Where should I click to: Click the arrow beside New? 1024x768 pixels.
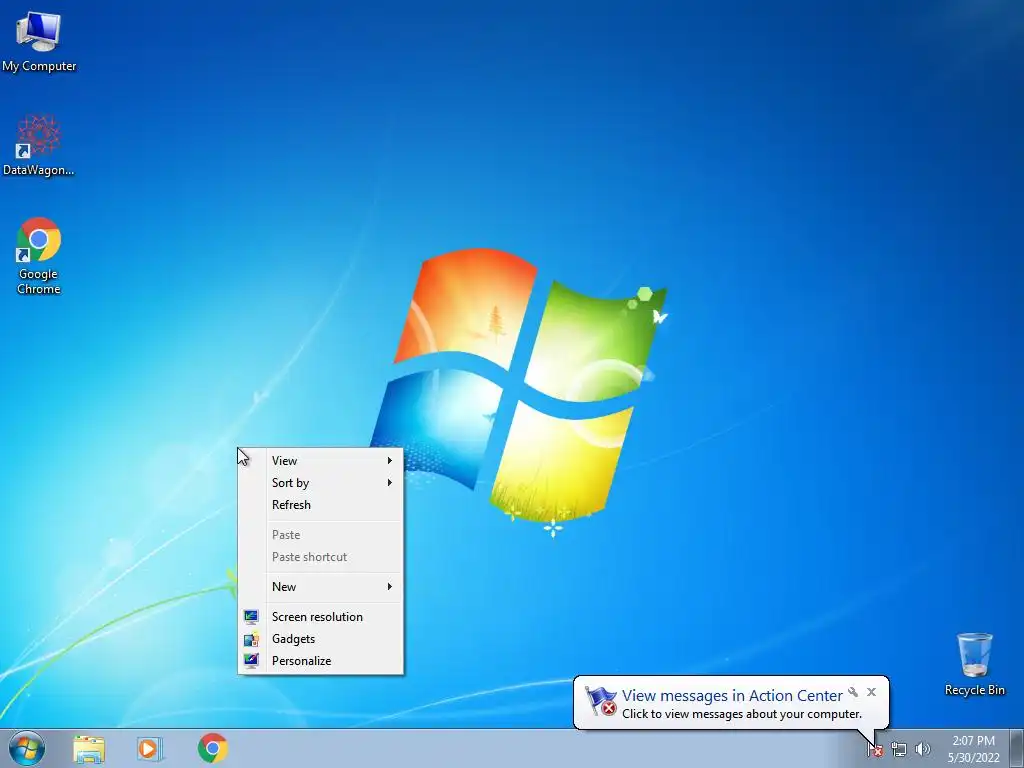(x=390, y=586)
